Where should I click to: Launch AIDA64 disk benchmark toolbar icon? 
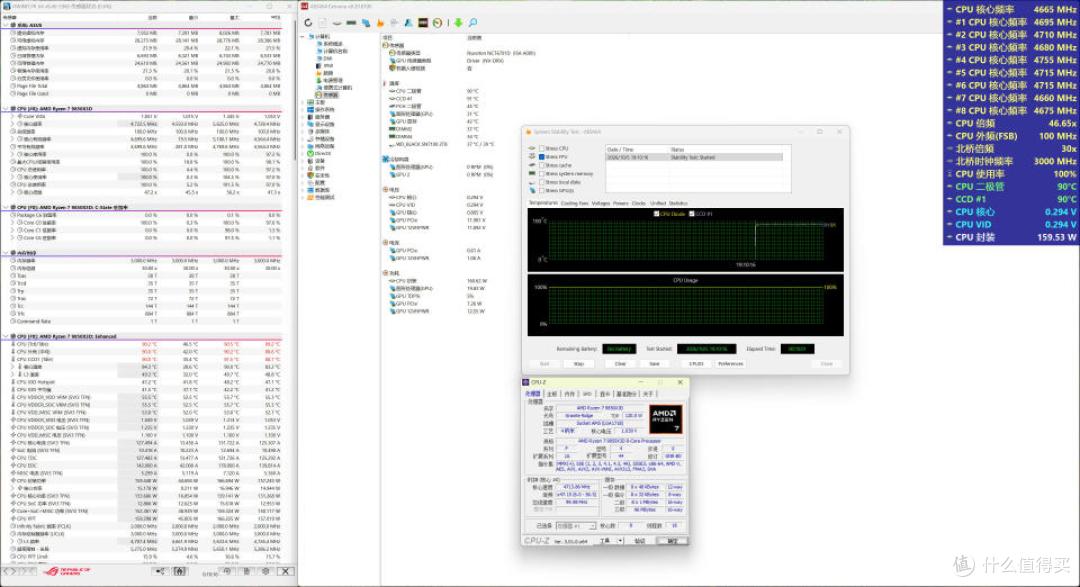pyautogui.click(x=337, y=23)
